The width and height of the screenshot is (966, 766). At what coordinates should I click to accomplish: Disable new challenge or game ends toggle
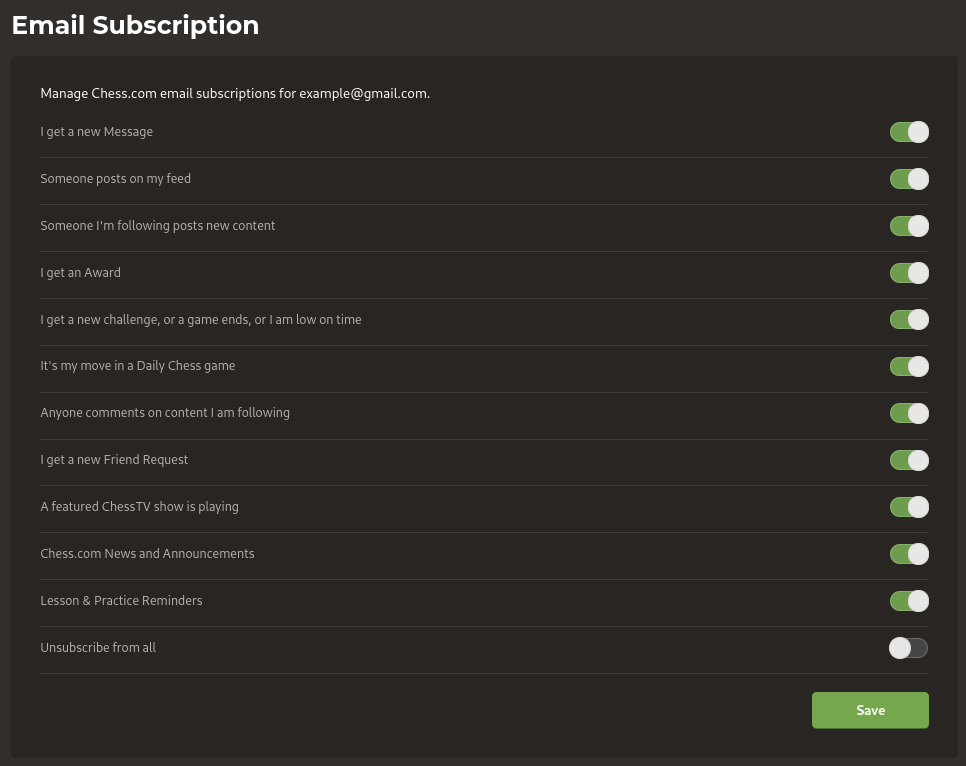(909, 319)
